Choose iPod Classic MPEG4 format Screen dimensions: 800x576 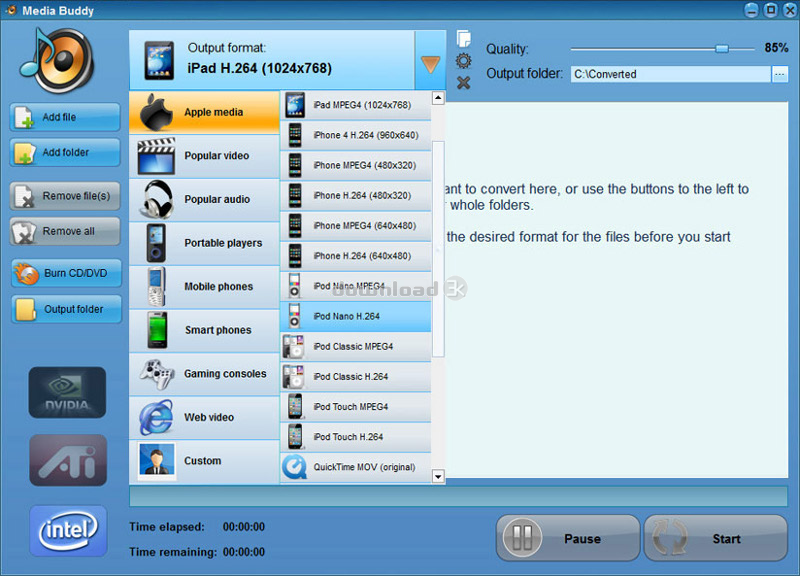356,346
